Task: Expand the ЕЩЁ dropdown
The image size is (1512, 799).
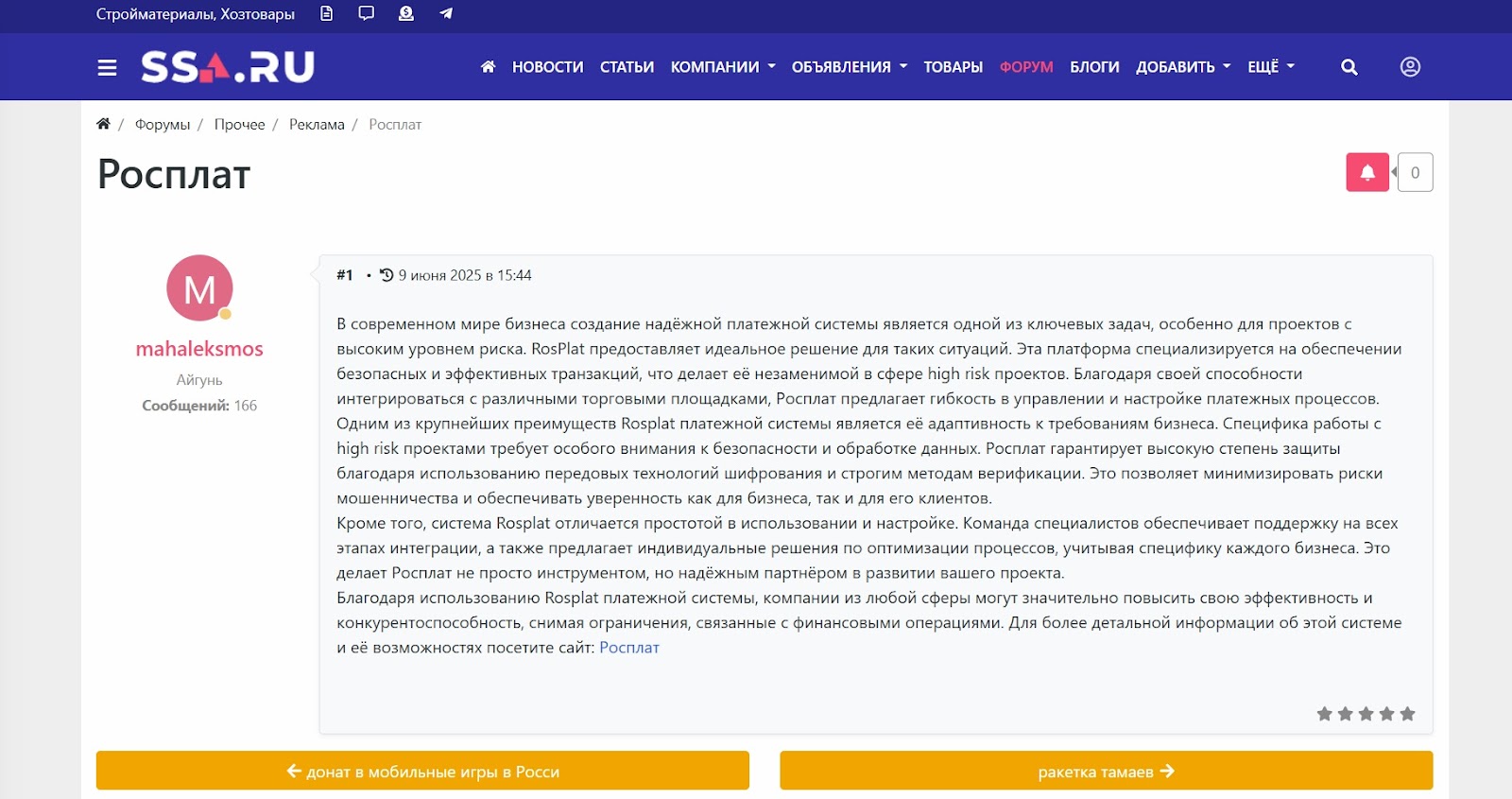Action: click(1271, 67)
